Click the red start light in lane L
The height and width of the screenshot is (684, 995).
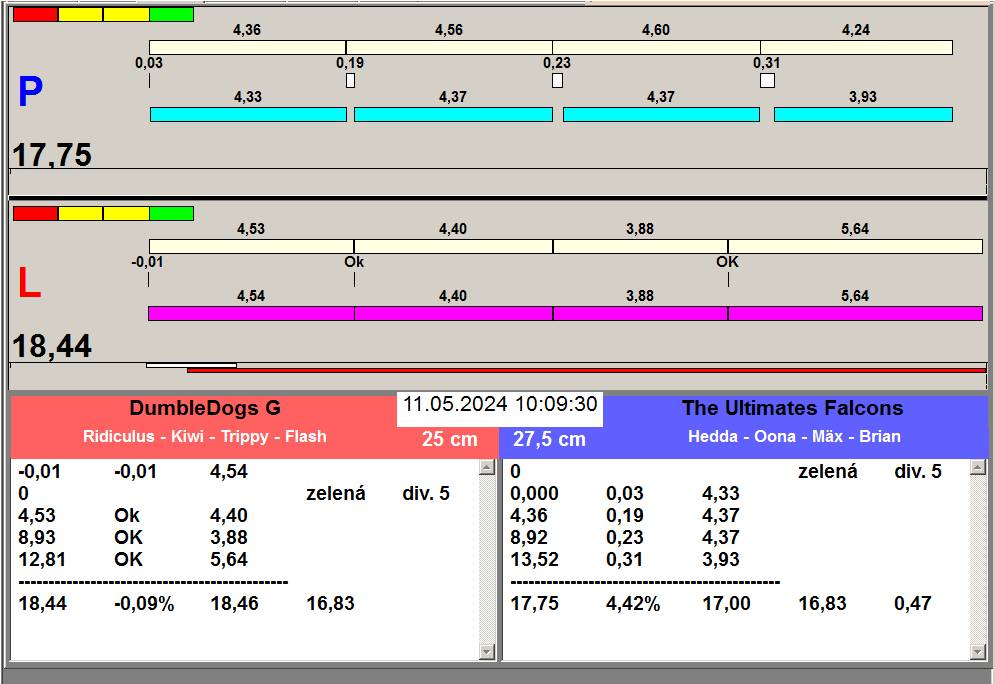click(x=35, y=213)
